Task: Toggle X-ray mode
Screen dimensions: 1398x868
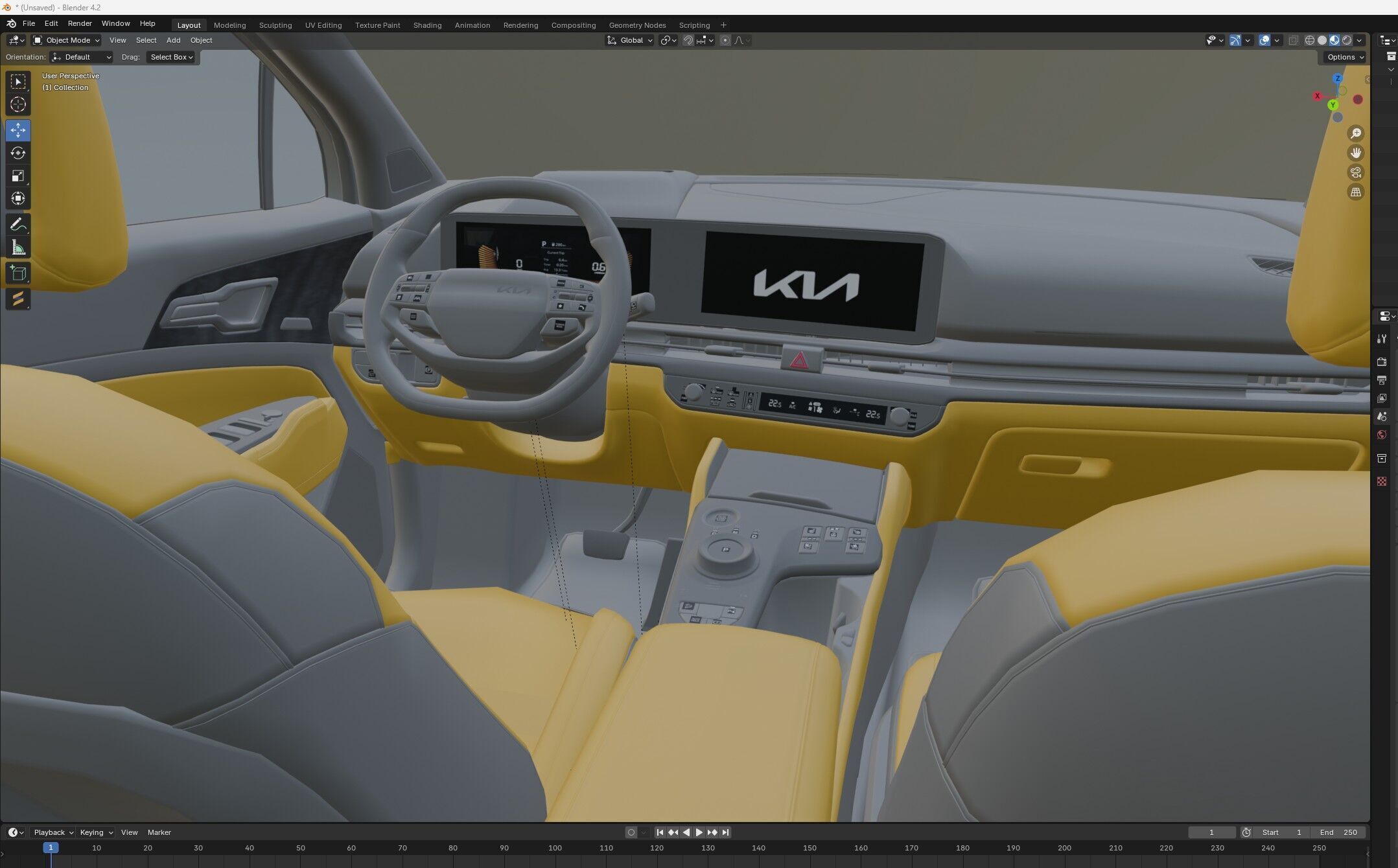Action: 1293,40
